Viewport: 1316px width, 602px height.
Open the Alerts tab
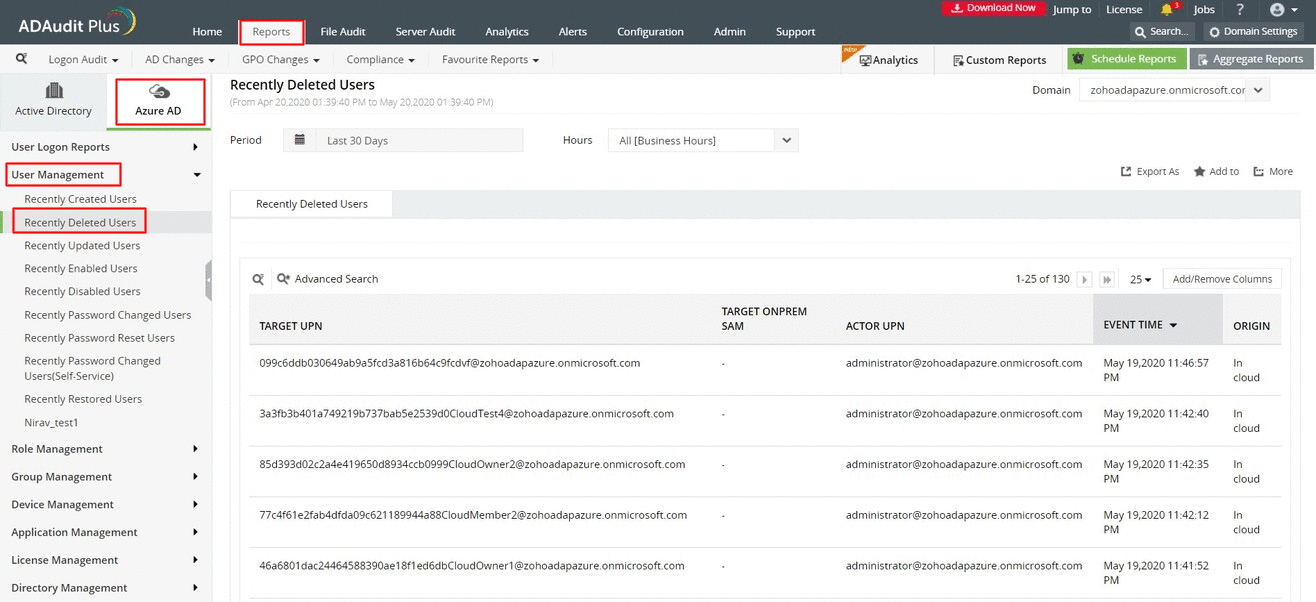573,32
